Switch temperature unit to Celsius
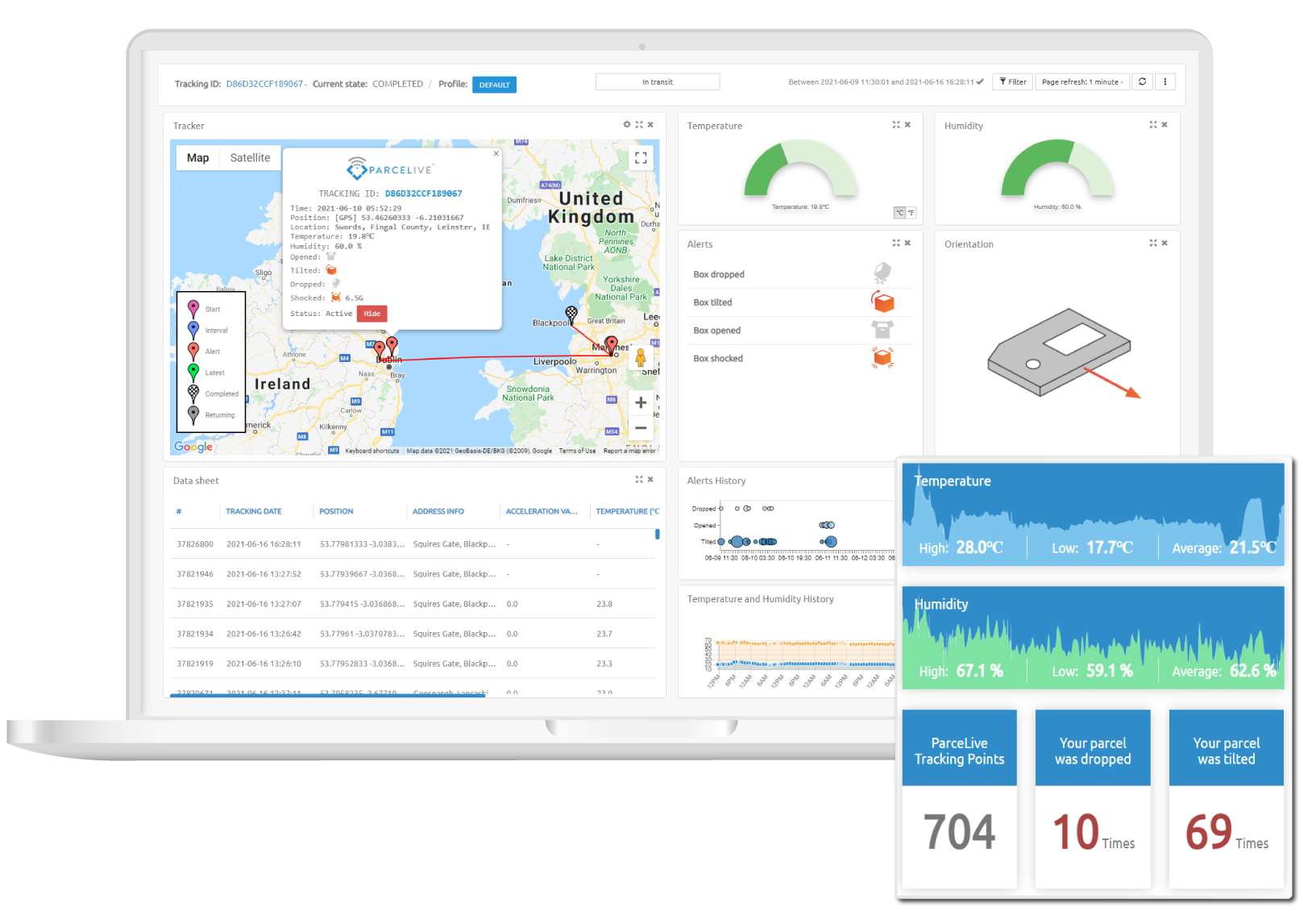 (899, 213)
